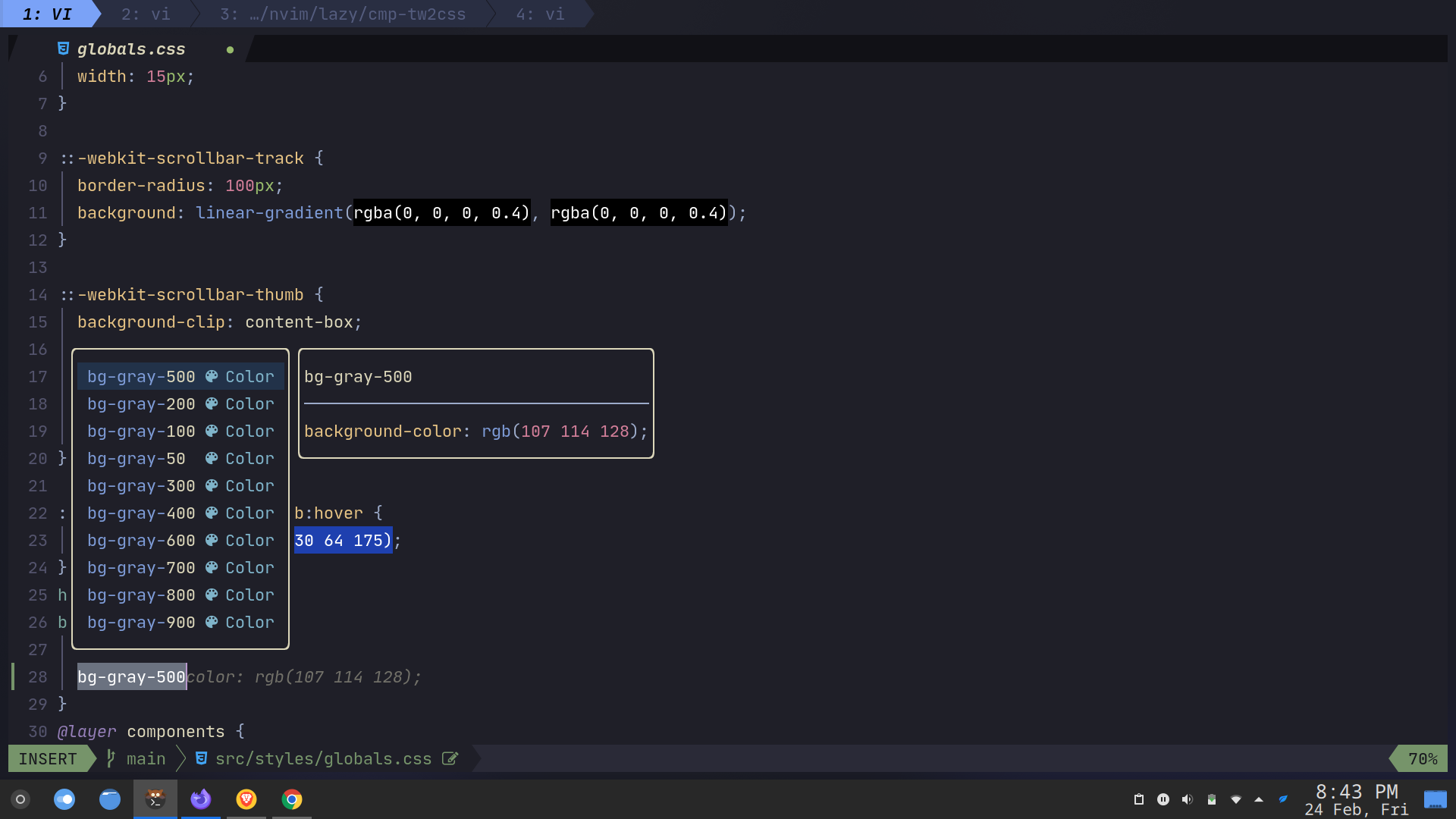Click the 70% scroll position indicator
The height and width of the screenshot is (819, 1456).
click(1422, 758)
